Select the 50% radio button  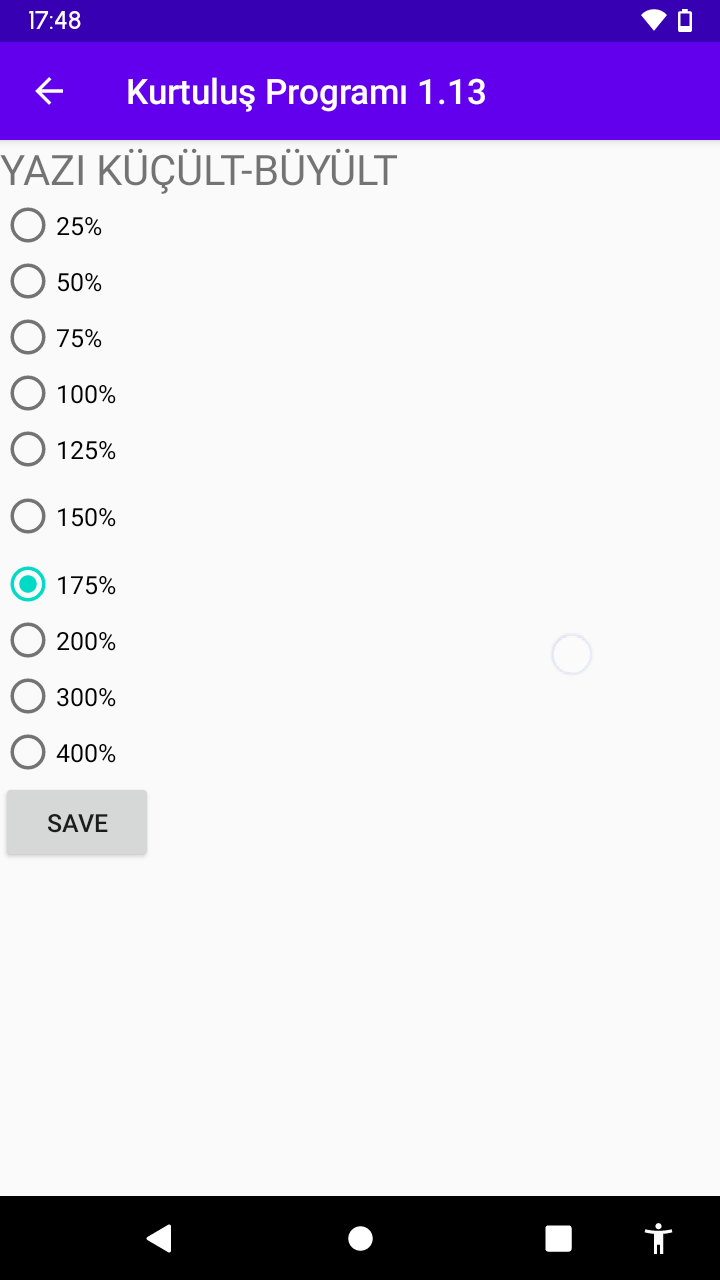click(x=28, y=282)
